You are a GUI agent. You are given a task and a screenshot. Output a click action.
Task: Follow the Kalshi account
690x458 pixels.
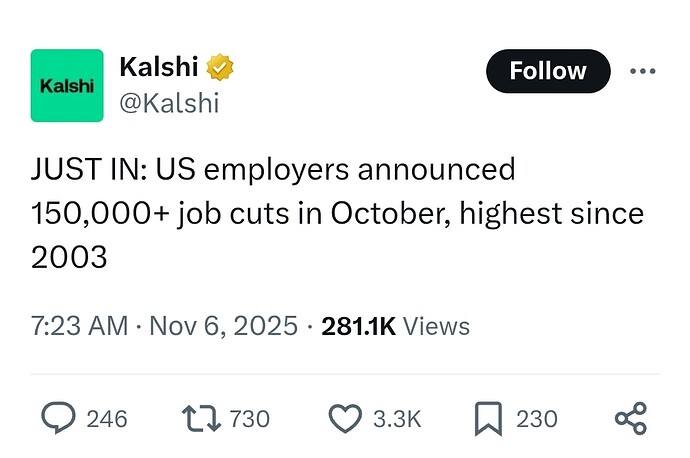(547, 71)
